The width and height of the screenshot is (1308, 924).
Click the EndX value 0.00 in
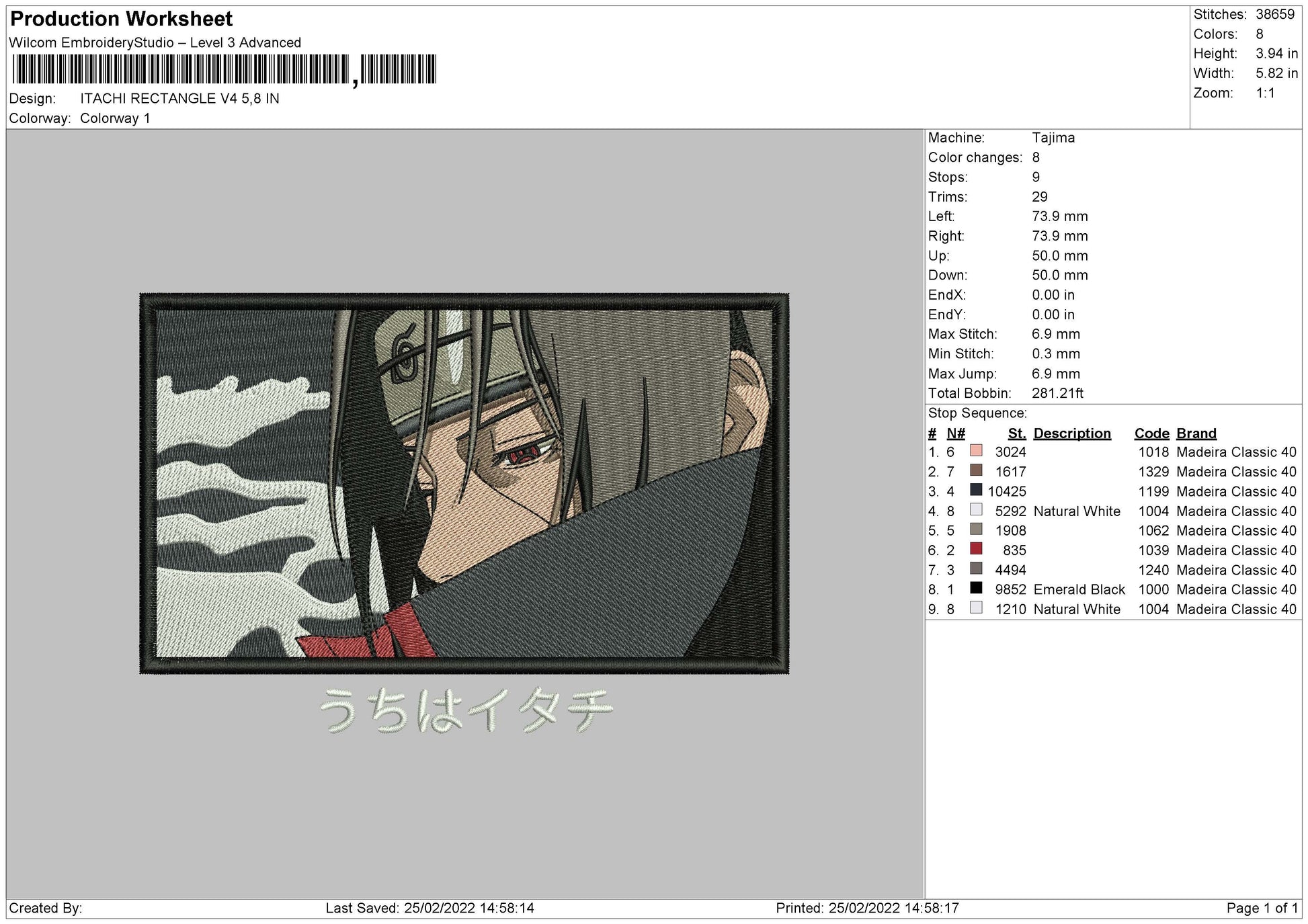coord(1053,295)
